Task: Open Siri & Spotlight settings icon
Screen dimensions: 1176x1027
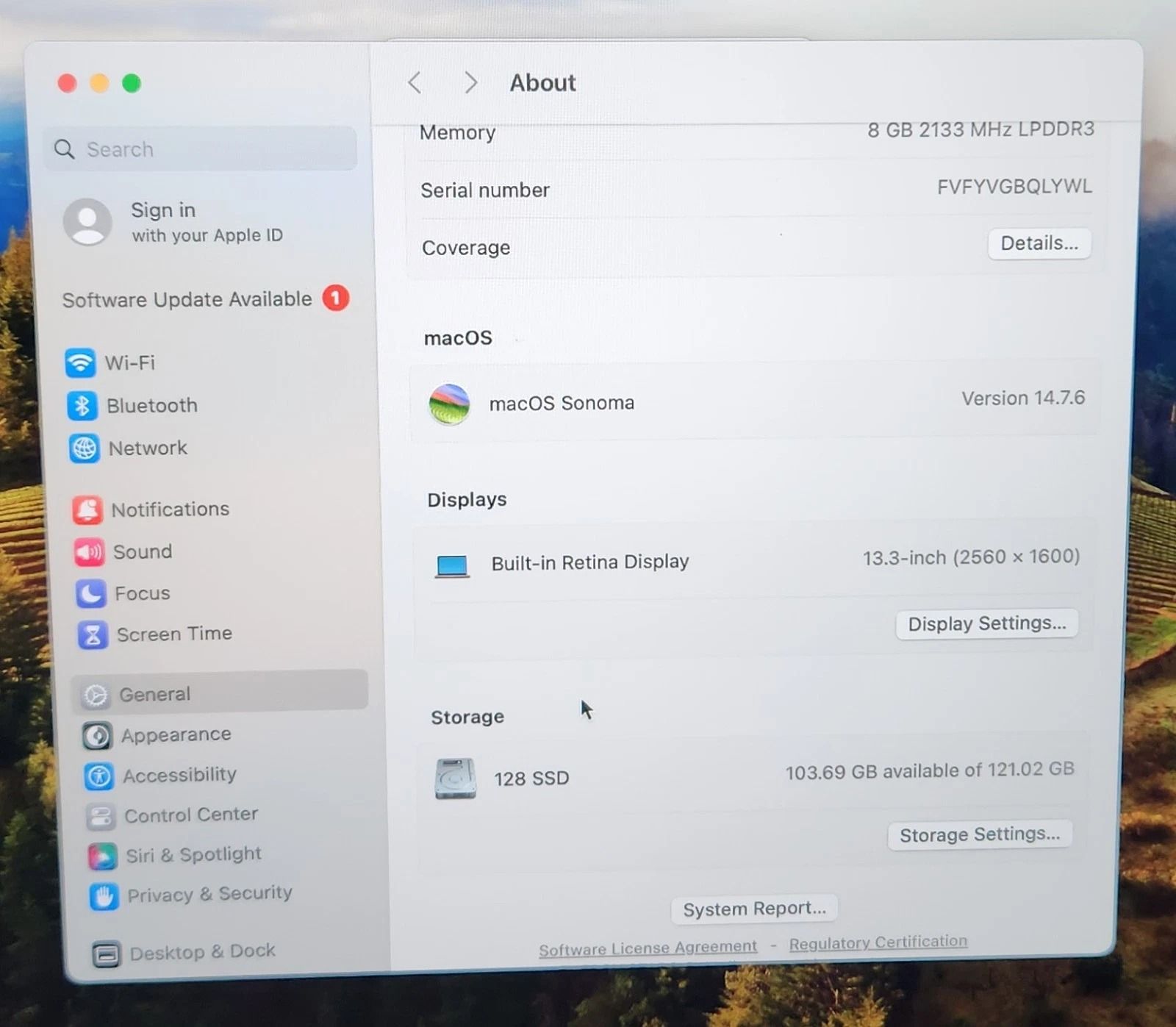Action: [x=101, y=855]
